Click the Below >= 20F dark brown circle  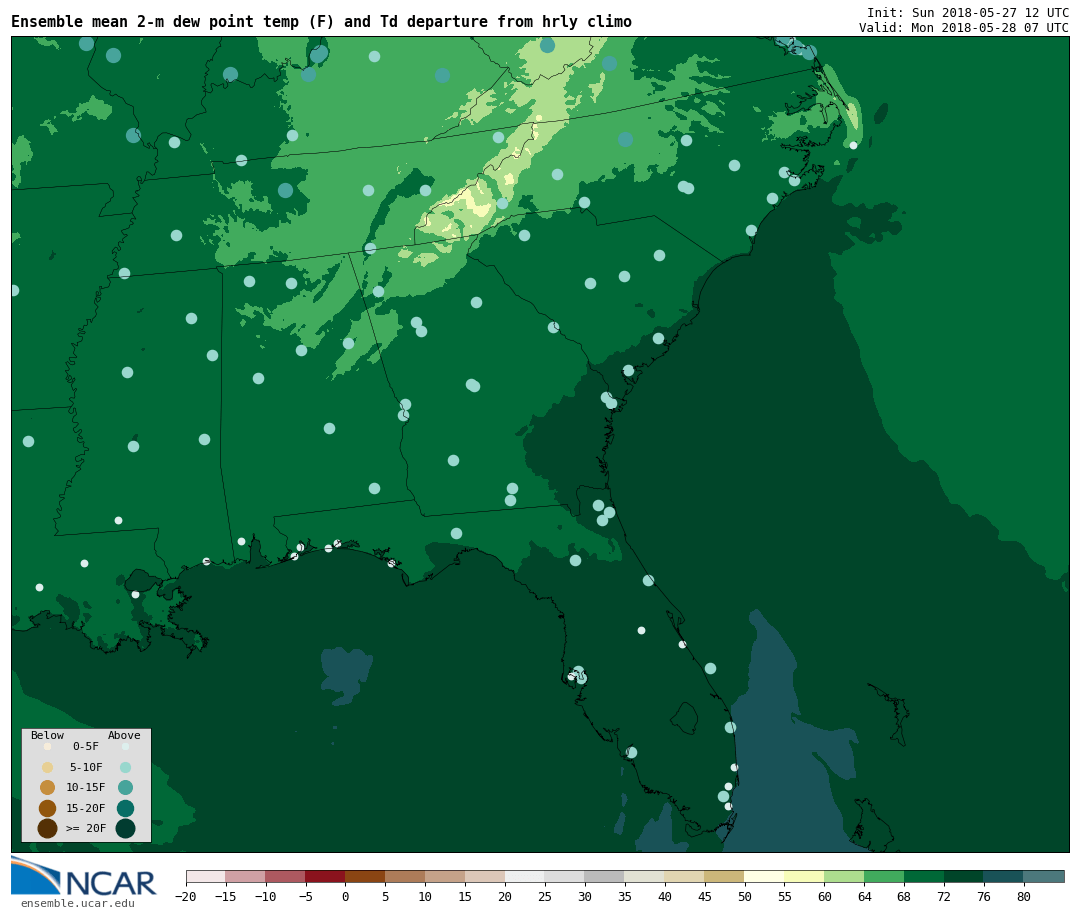click(x=48, y=828)
